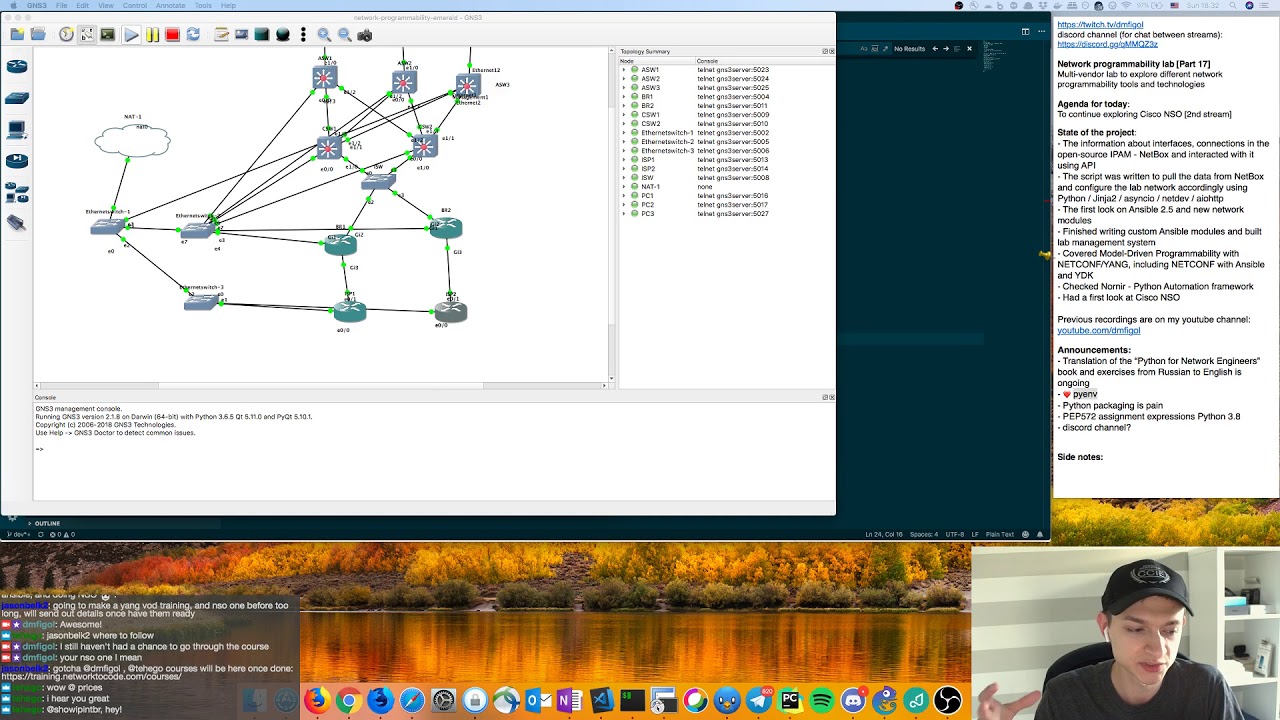Browse switches in the device sidebar
Image resolution: width=1280 pixels, height=720 pixels.
(17, 98)
